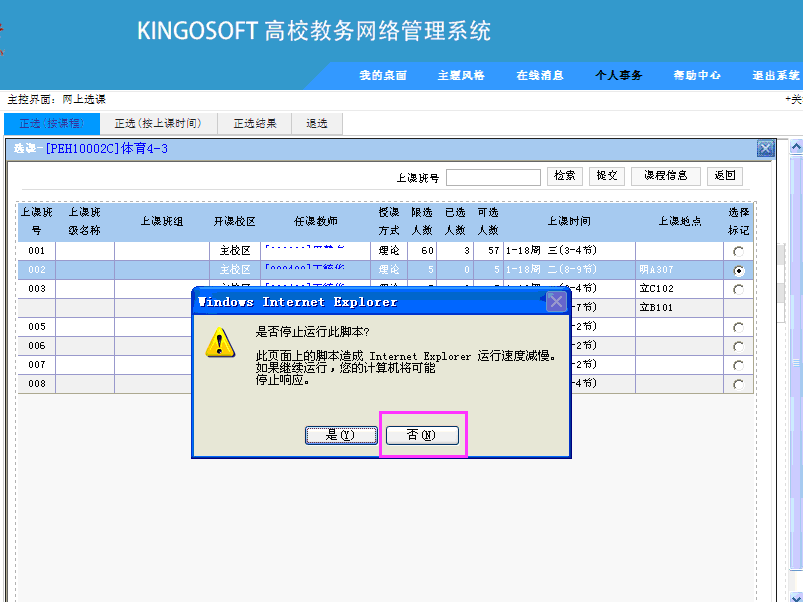
Task: Open the 正选(按上课时间) tab
Action: click(158, 124)
